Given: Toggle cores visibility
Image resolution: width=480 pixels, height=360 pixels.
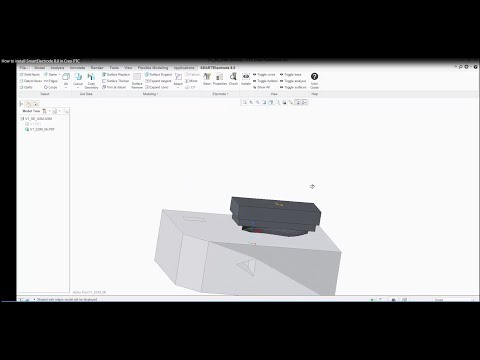Looking at the screenshot, I should click(x=264, y=75).
